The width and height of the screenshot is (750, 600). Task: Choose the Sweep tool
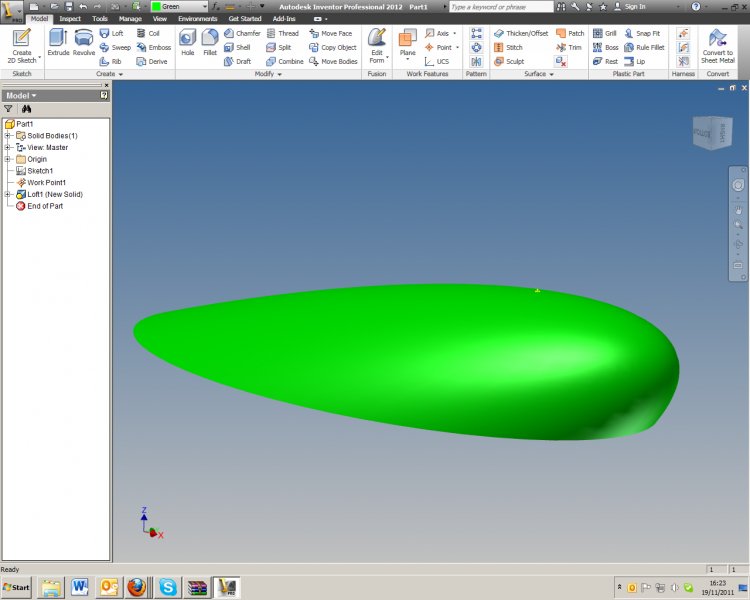[115, 47]
